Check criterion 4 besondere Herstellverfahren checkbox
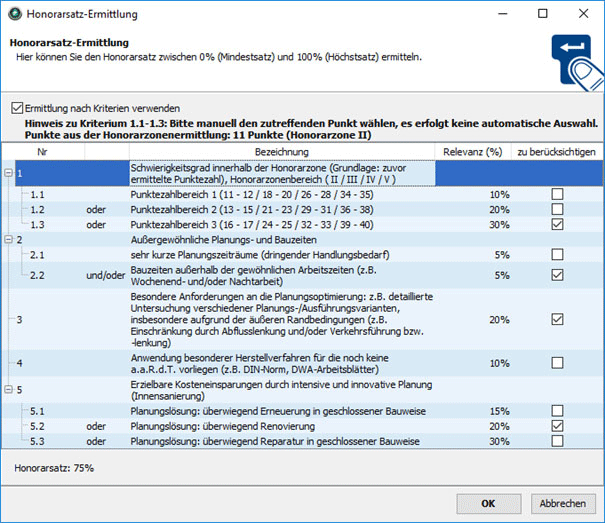This screenshot has height=523, width=605. (557, 363)
